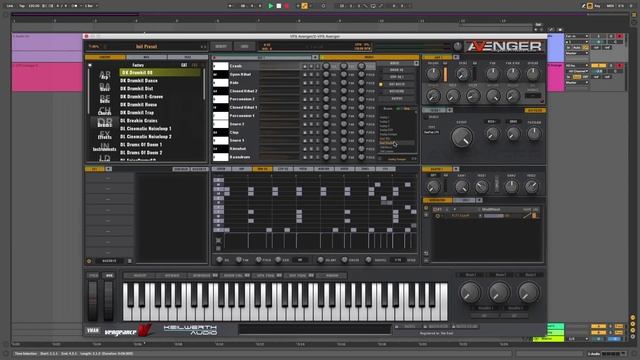Select the middle preset browser tab
The width and height of the screenshot is (640, 360).
(146, 57)
